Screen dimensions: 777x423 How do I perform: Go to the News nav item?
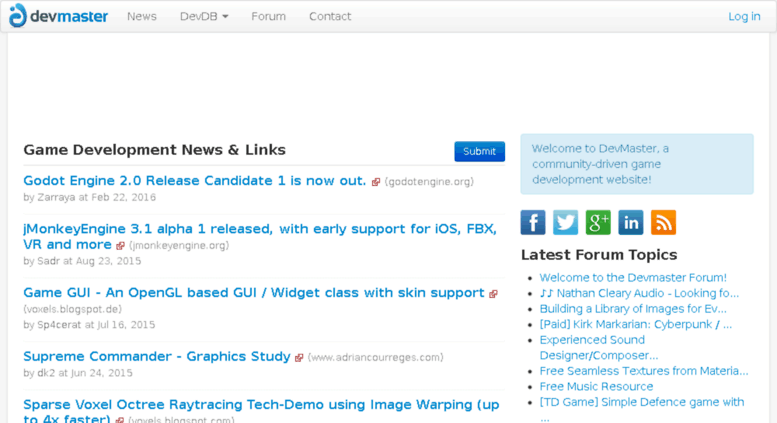click(x=142, y=16)
